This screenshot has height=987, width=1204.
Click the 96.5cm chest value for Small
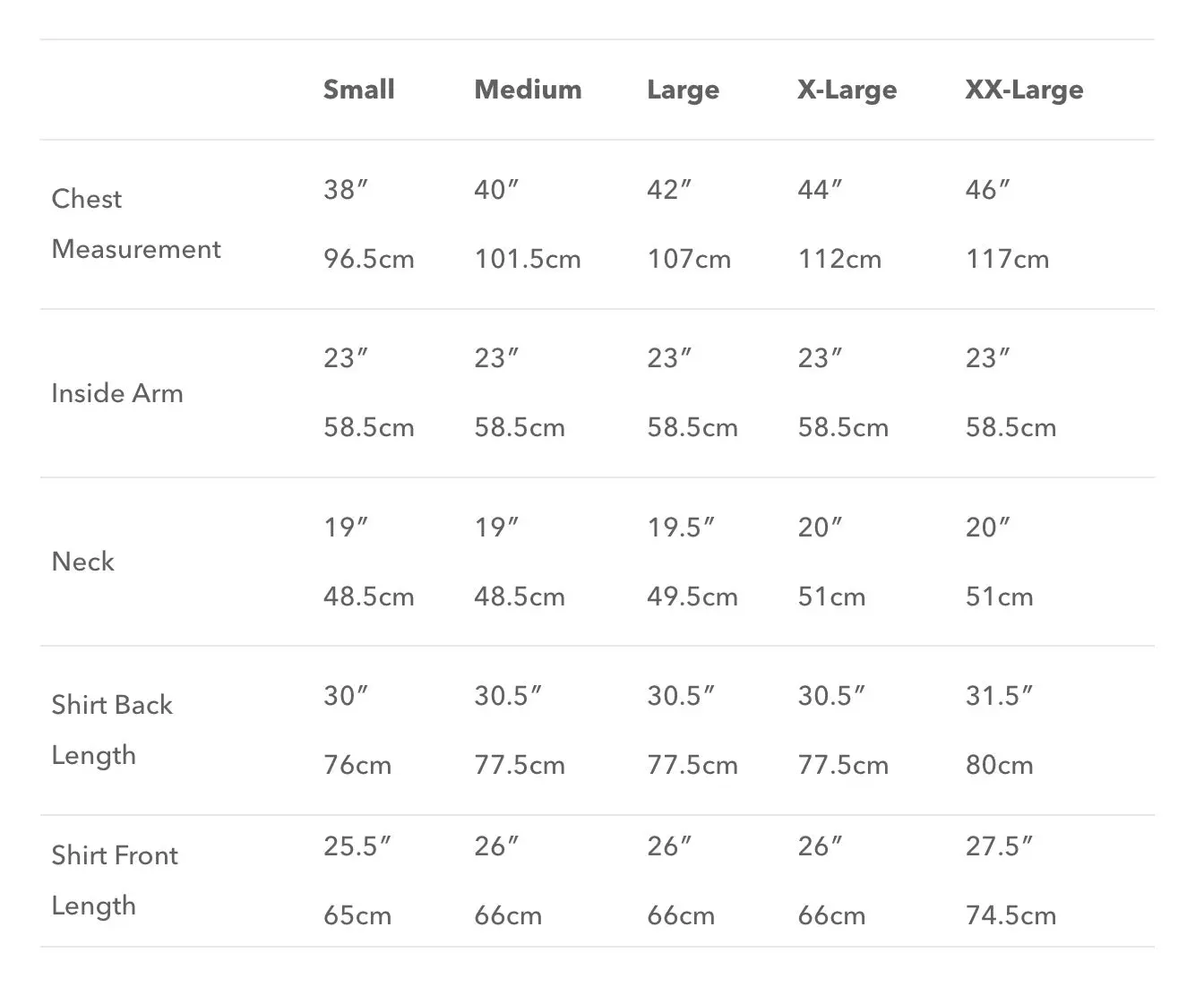368,260
